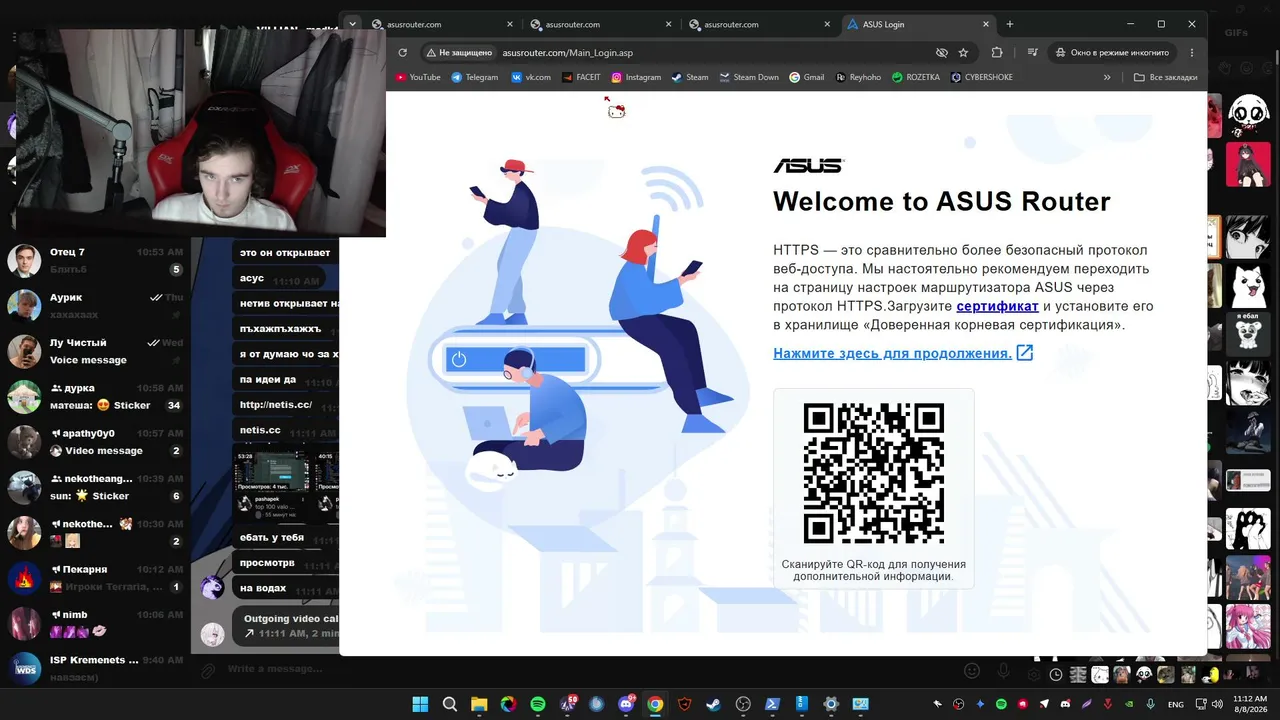Open the Telegram emoji picker smiley
Image resolution: width=1280 pixels, height=720 pixels.
[971, 670]
